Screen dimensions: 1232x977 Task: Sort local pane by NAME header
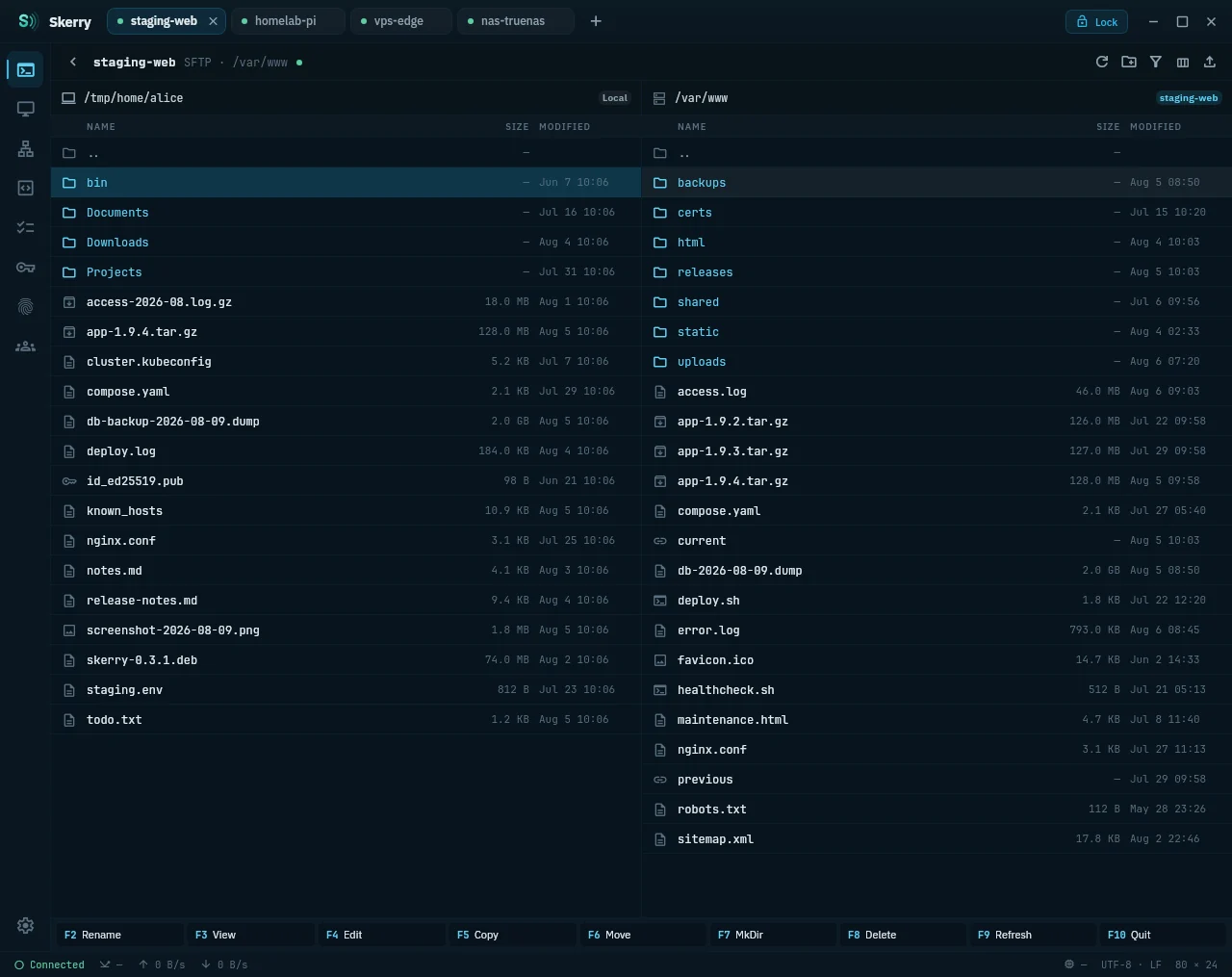tap(101, 127)
